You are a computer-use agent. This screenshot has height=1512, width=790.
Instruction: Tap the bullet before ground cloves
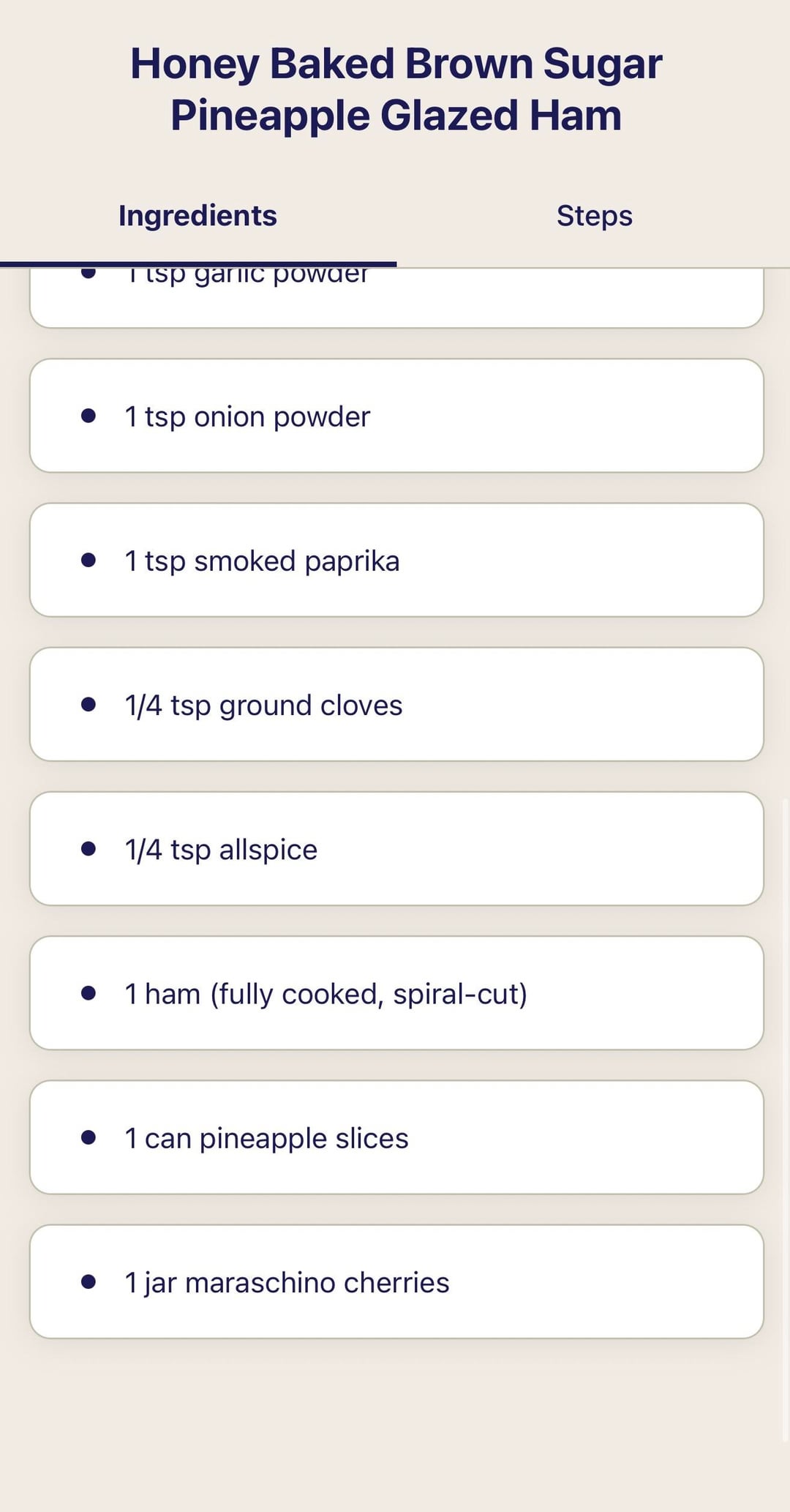coord(89,704)
